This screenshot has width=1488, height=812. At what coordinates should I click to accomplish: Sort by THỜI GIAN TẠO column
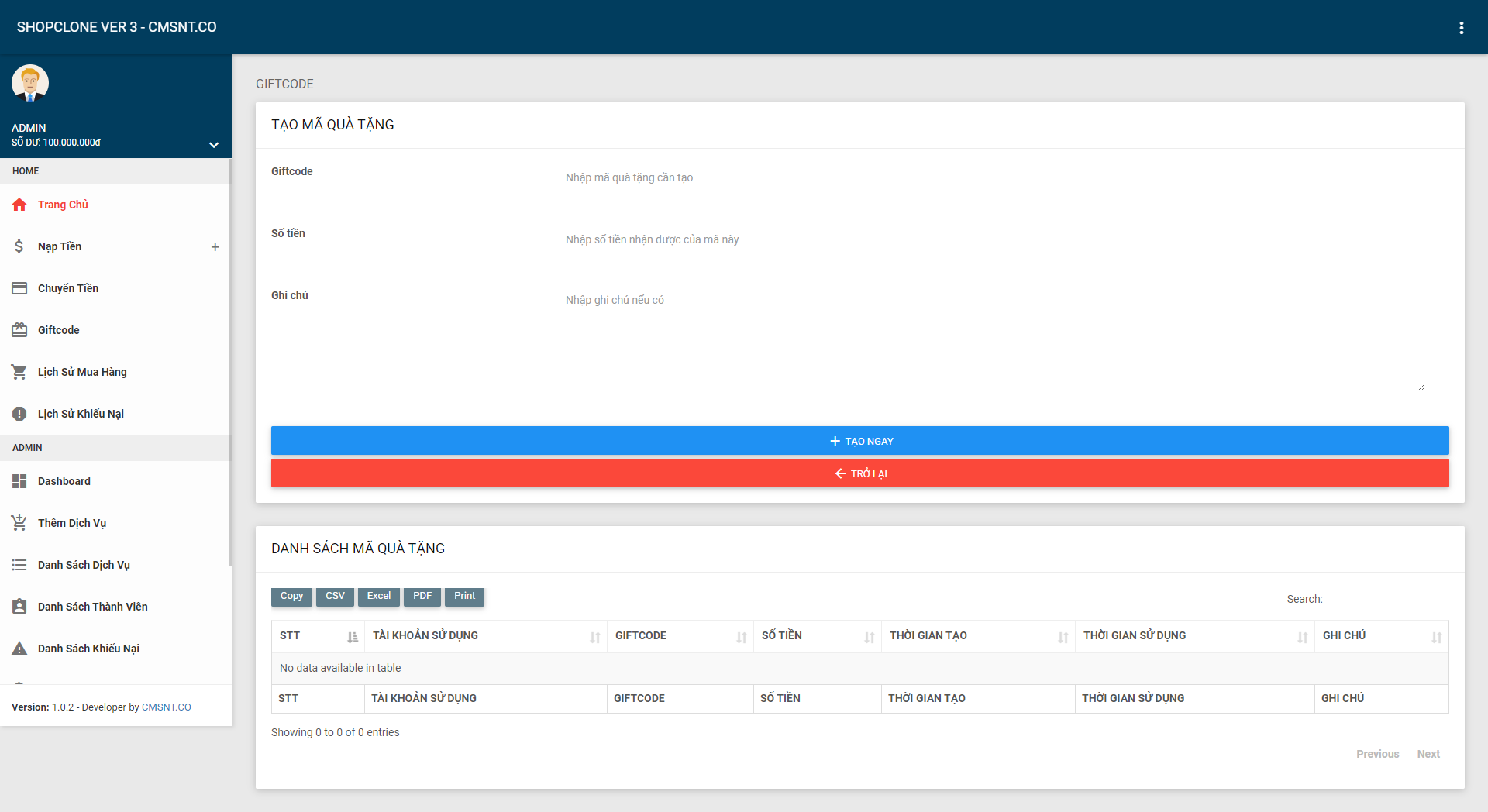tap(978, 636)
